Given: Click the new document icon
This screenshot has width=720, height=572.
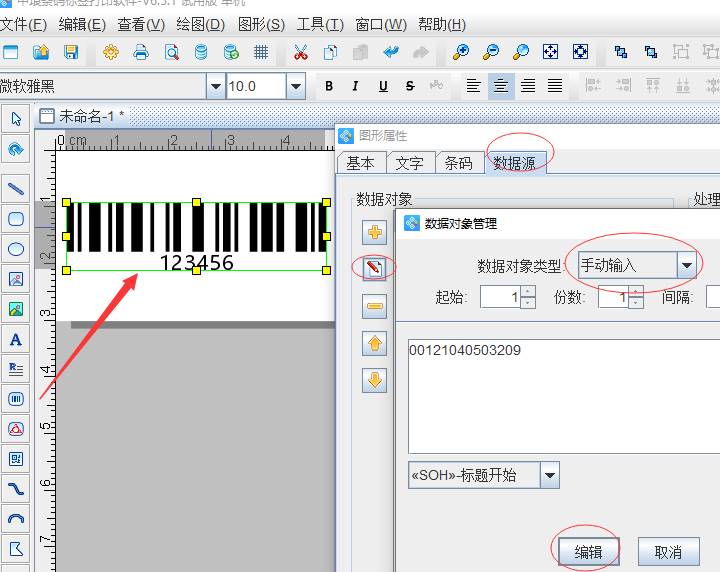Looking at the screenshot, I should pyautogui.click(x=11, y=52).
